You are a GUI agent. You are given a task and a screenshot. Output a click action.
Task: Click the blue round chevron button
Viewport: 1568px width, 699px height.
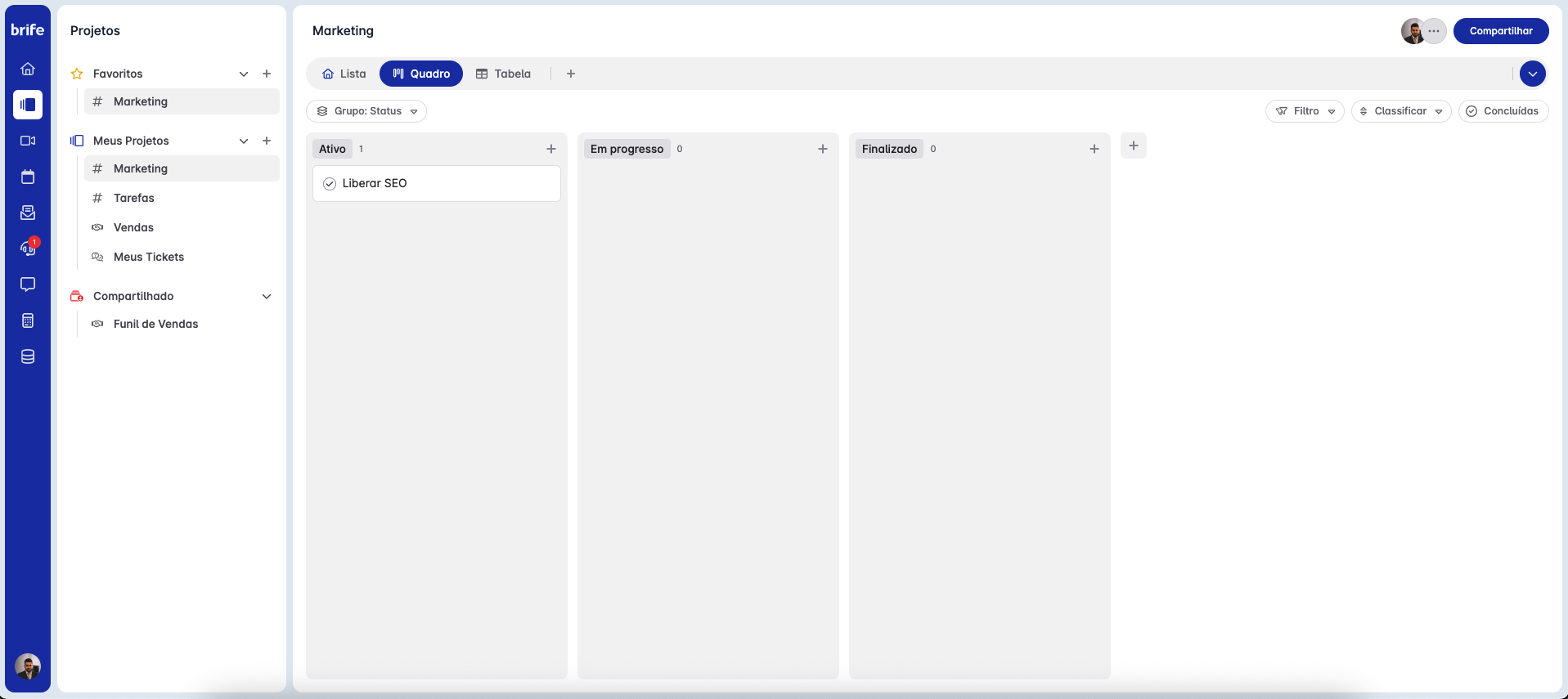[x=1533, y=74]
